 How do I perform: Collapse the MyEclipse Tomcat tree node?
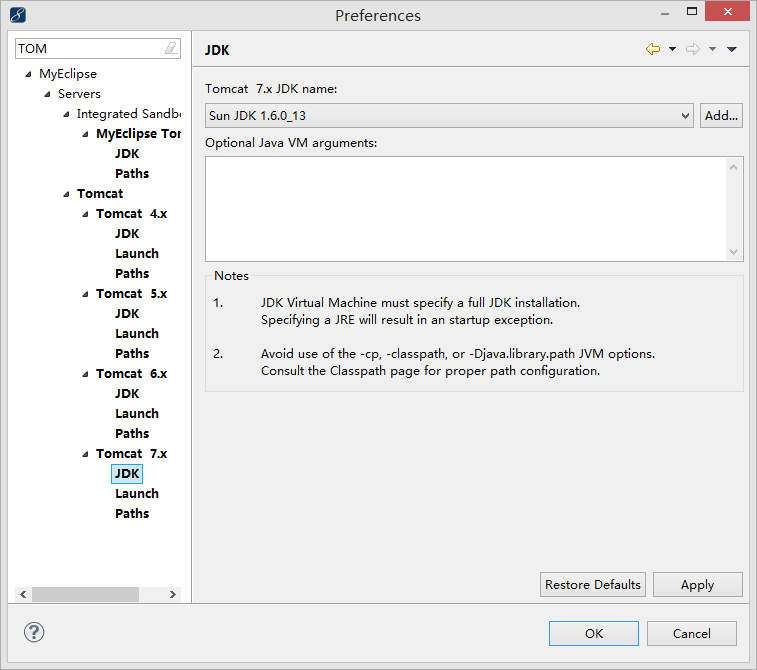[85, 134]
